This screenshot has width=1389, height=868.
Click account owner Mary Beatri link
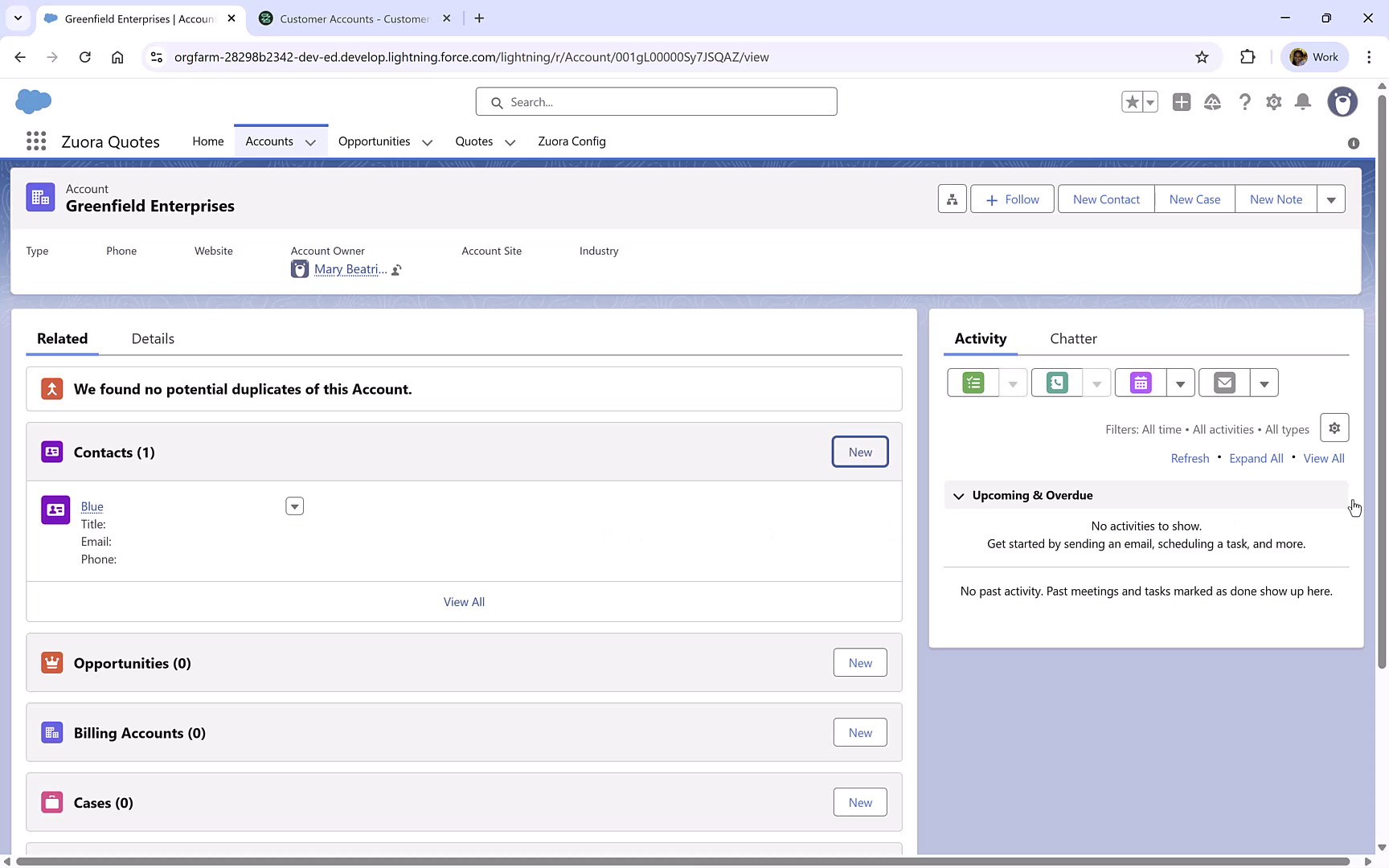coord(350,268)
